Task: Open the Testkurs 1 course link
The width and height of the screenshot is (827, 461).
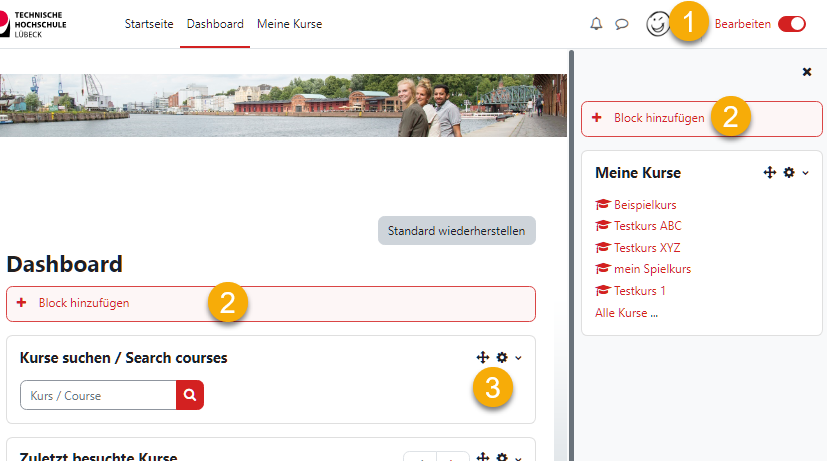Action: point(639,291)
